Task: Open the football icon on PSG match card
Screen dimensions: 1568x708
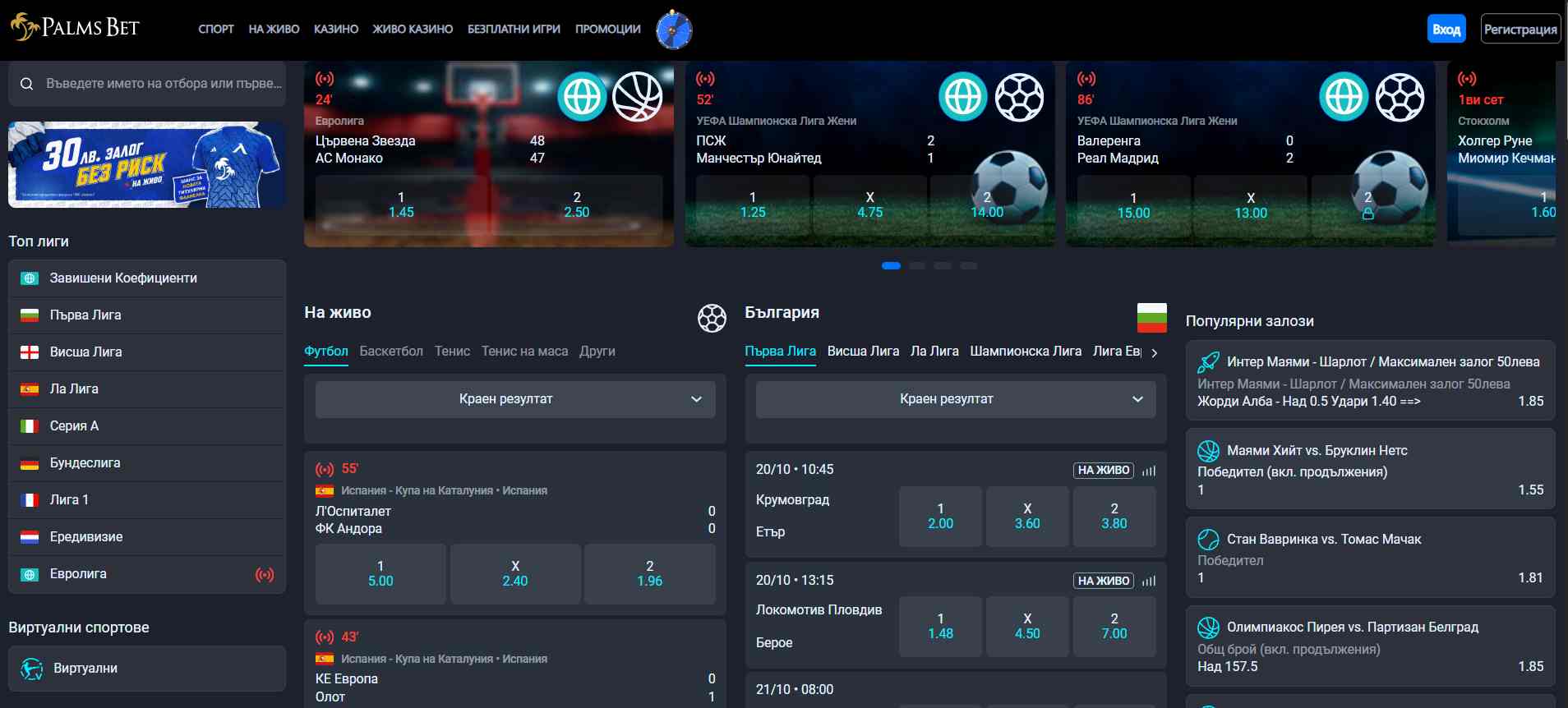Action: point(1019,97)
